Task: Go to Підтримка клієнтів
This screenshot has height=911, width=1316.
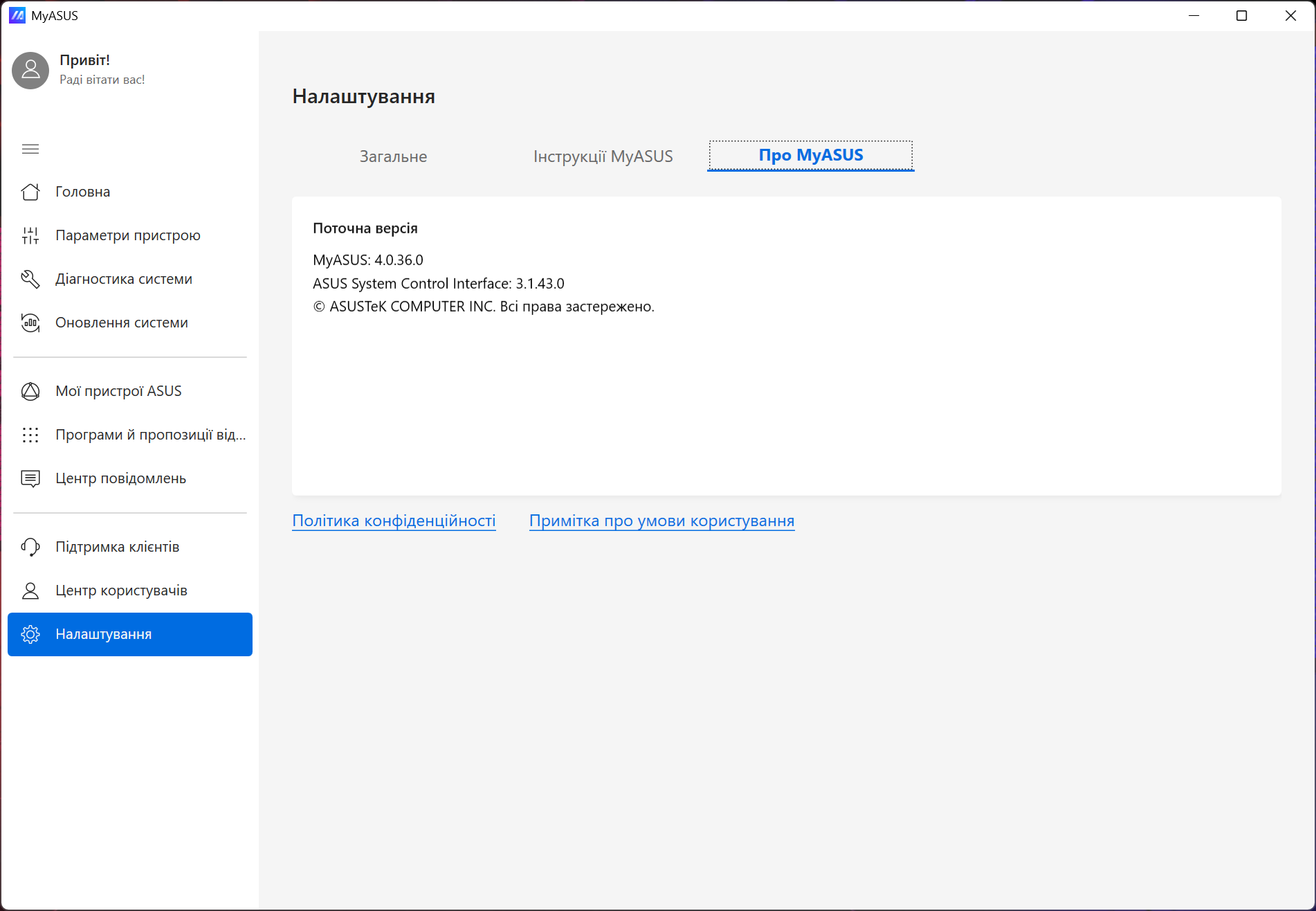Action: pos(130,547)
